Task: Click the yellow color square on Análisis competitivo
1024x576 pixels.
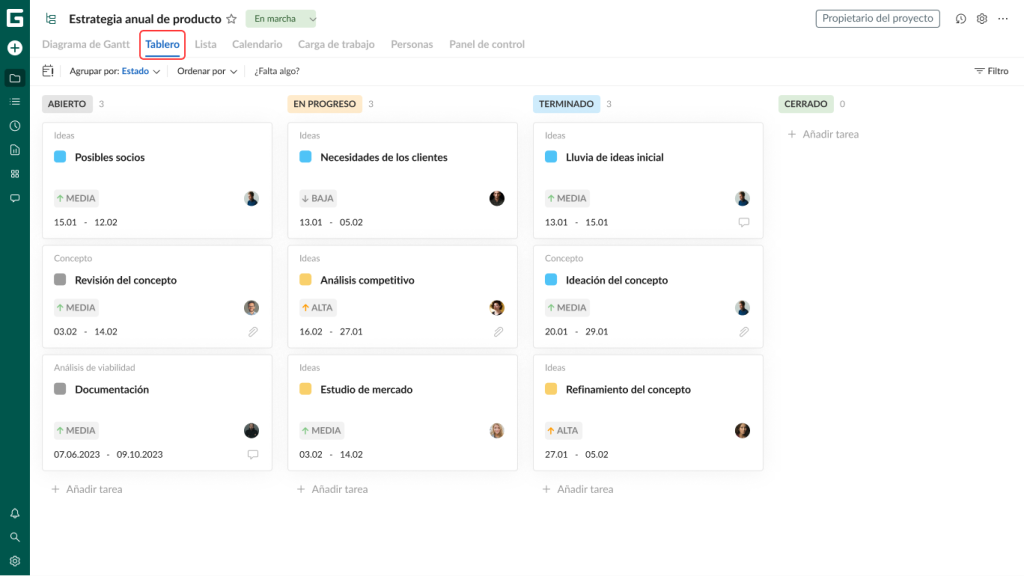Action: (306, 280)
